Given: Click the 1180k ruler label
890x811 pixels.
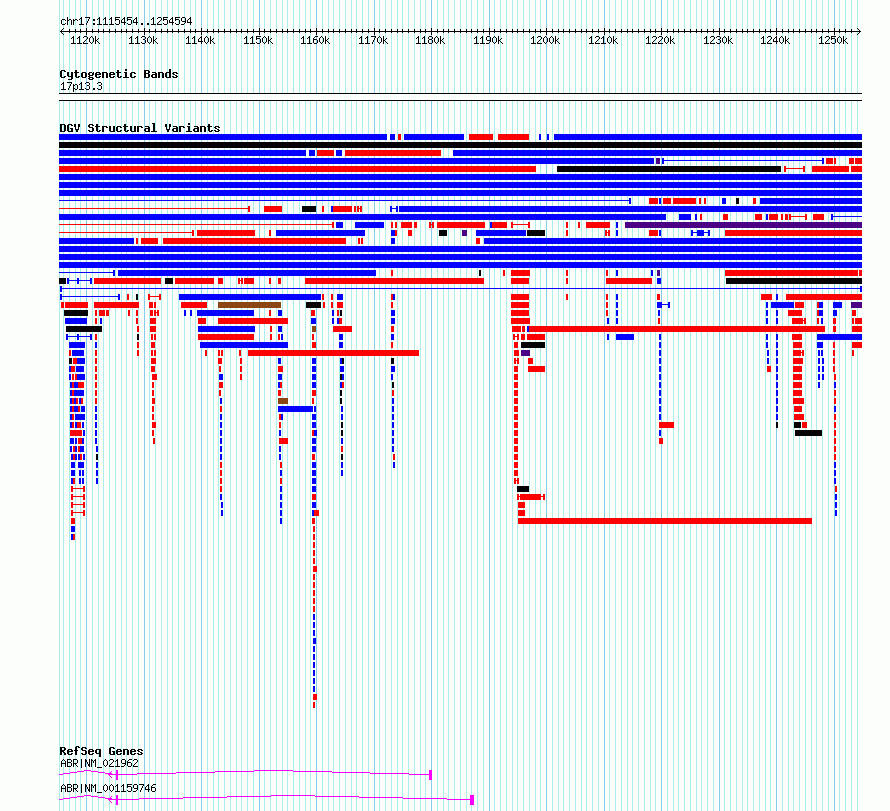Looking at the screenshot, I should (x=430, y=40).
